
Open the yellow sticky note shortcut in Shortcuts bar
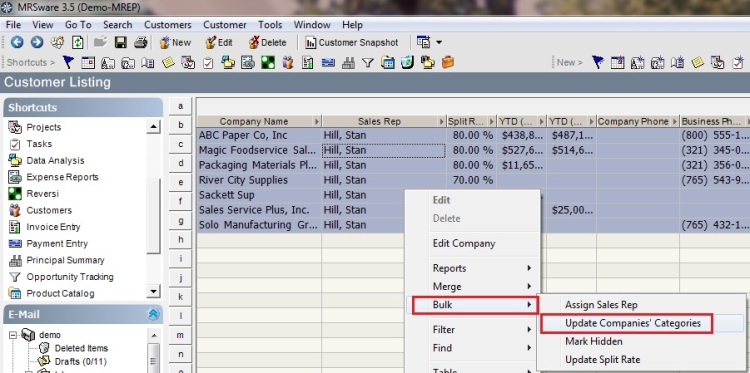(168, 62)
